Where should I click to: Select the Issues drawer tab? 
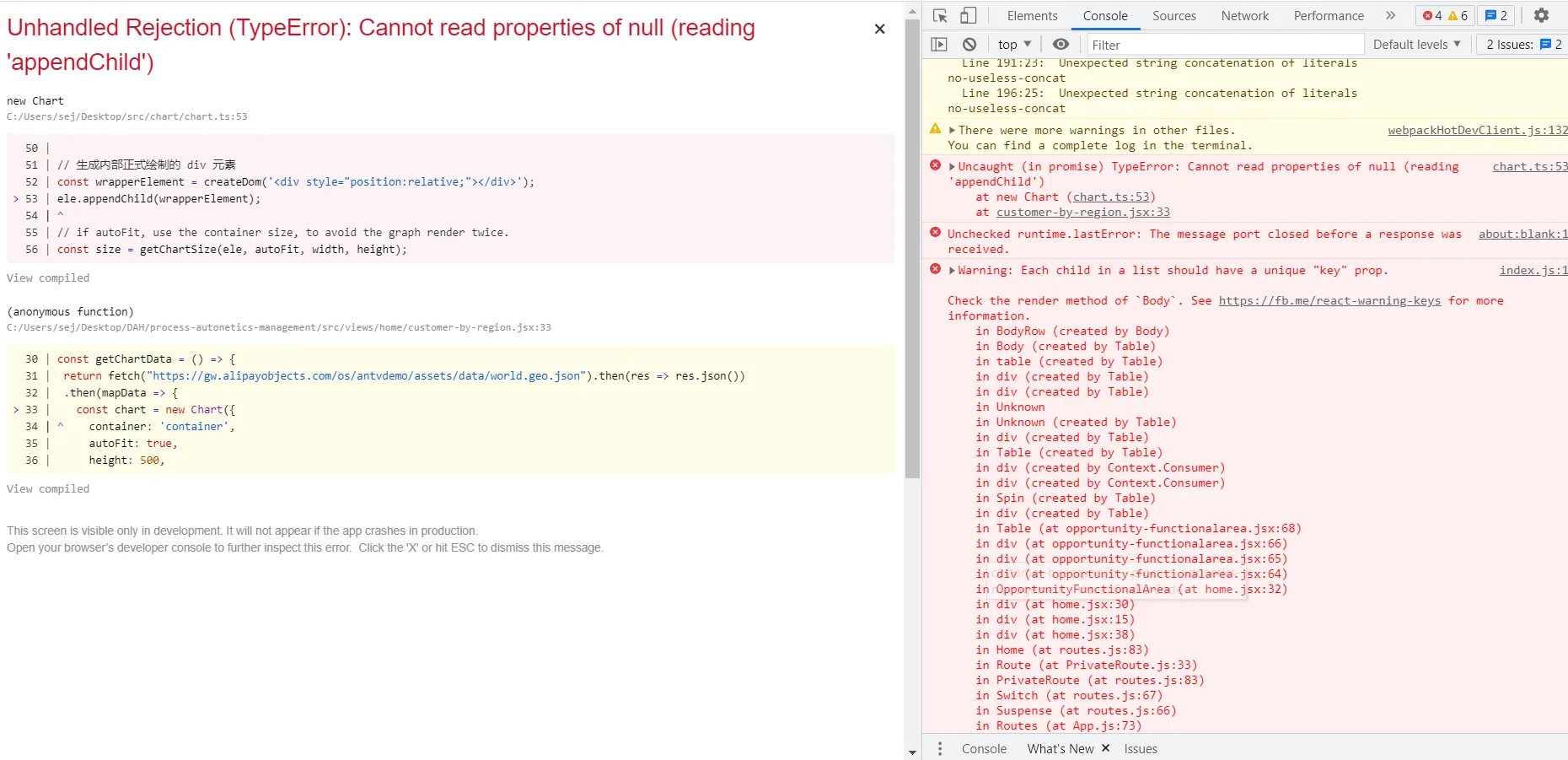point(1141,748)
